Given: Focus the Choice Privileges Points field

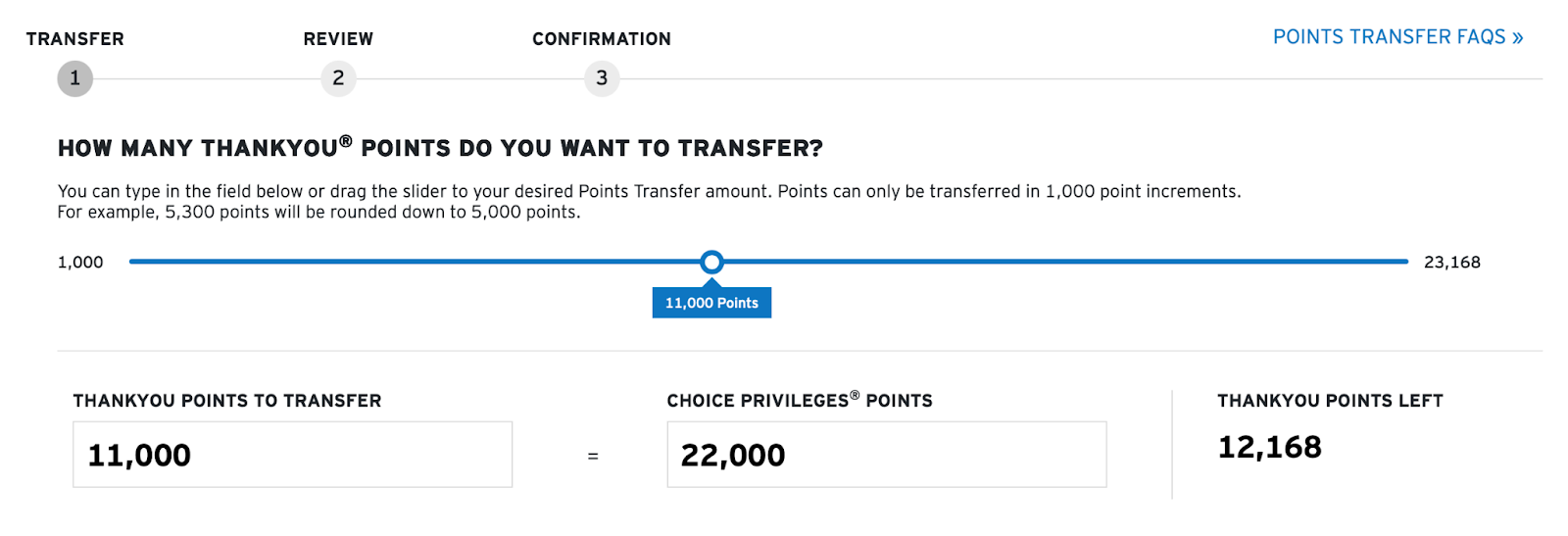Looking at the screenshot, I should coord(886,455).
